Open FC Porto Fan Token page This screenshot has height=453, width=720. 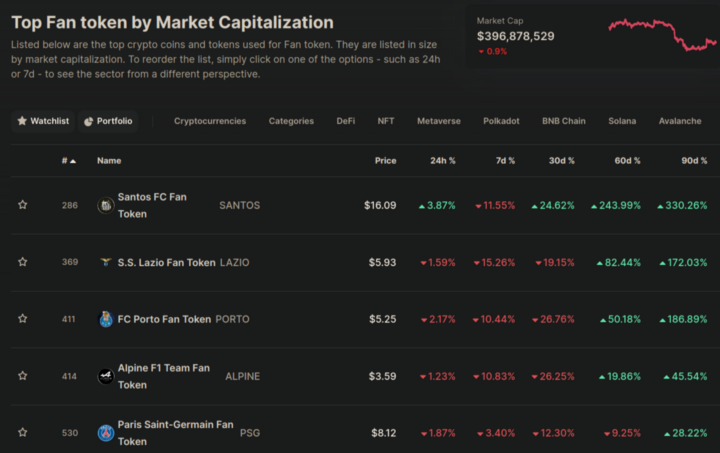(x=164, y=319)
